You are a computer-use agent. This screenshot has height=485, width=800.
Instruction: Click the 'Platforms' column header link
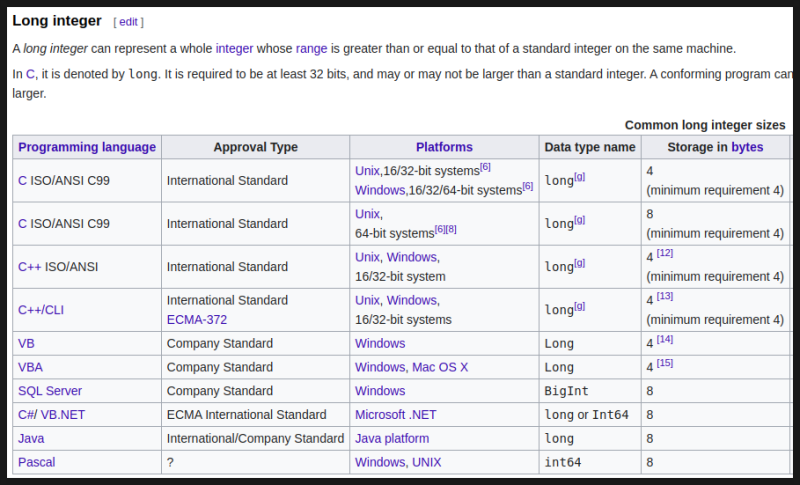[444, 147]
